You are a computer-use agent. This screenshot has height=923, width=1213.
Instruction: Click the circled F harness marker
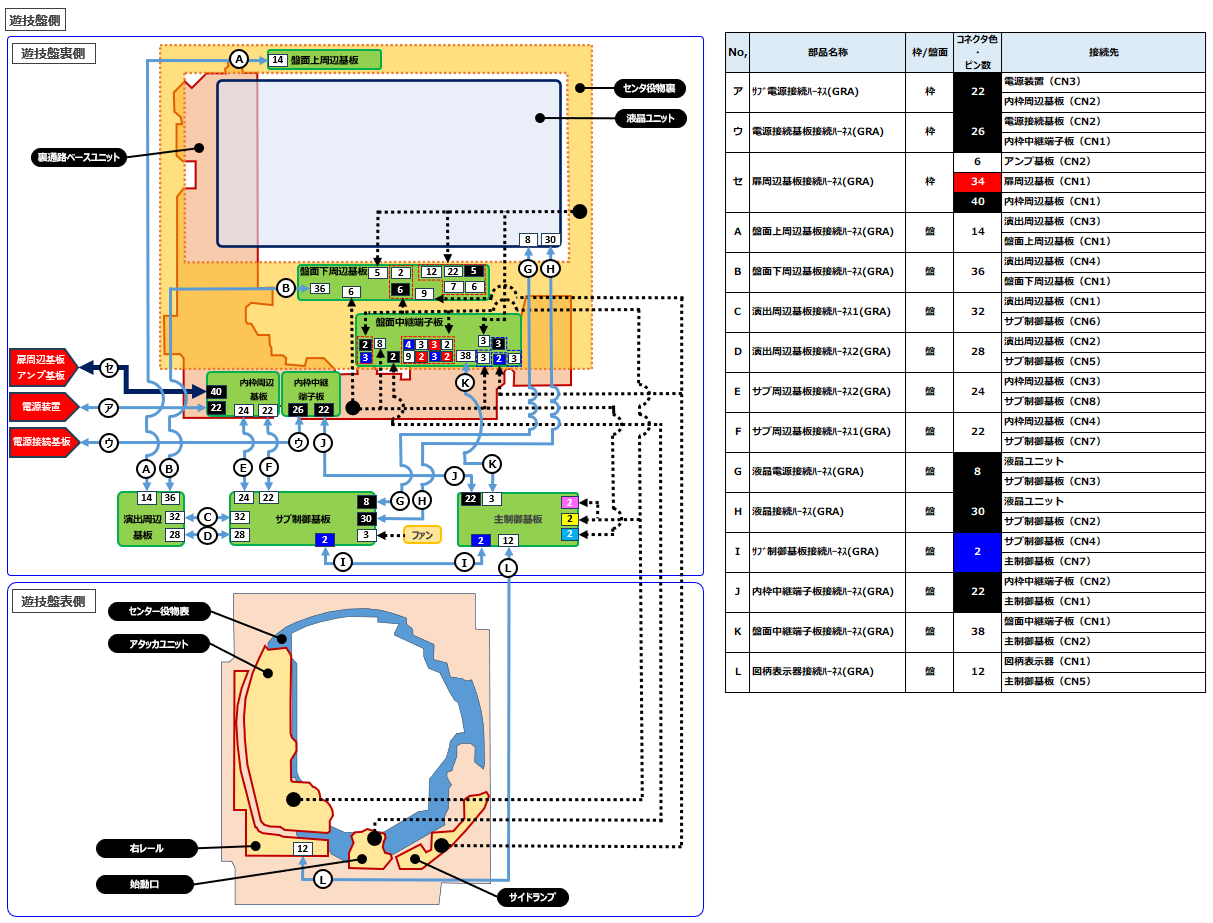(268, 467)
